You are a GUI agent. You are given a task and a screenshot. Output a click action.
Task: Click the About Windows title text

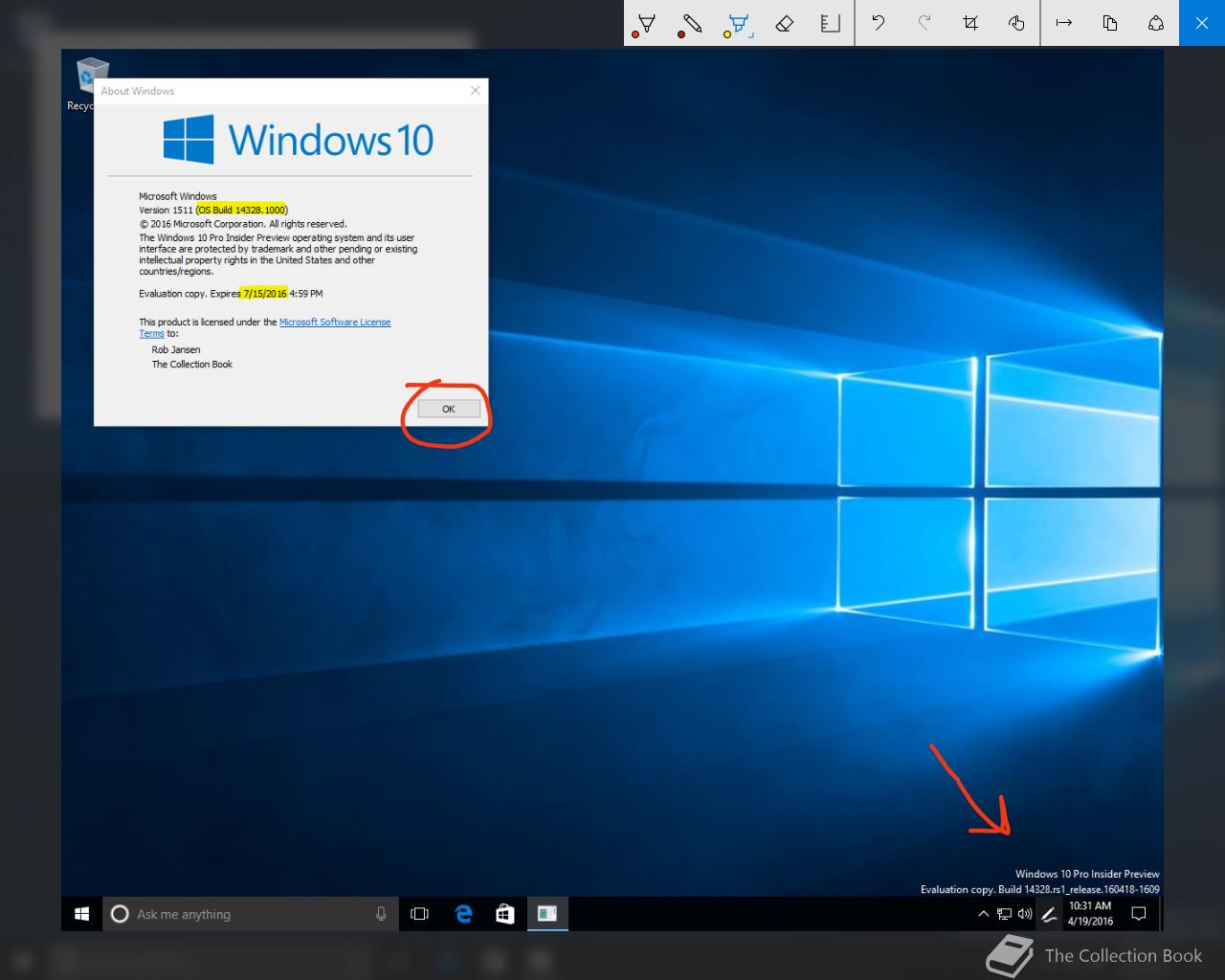click(138, 91)
